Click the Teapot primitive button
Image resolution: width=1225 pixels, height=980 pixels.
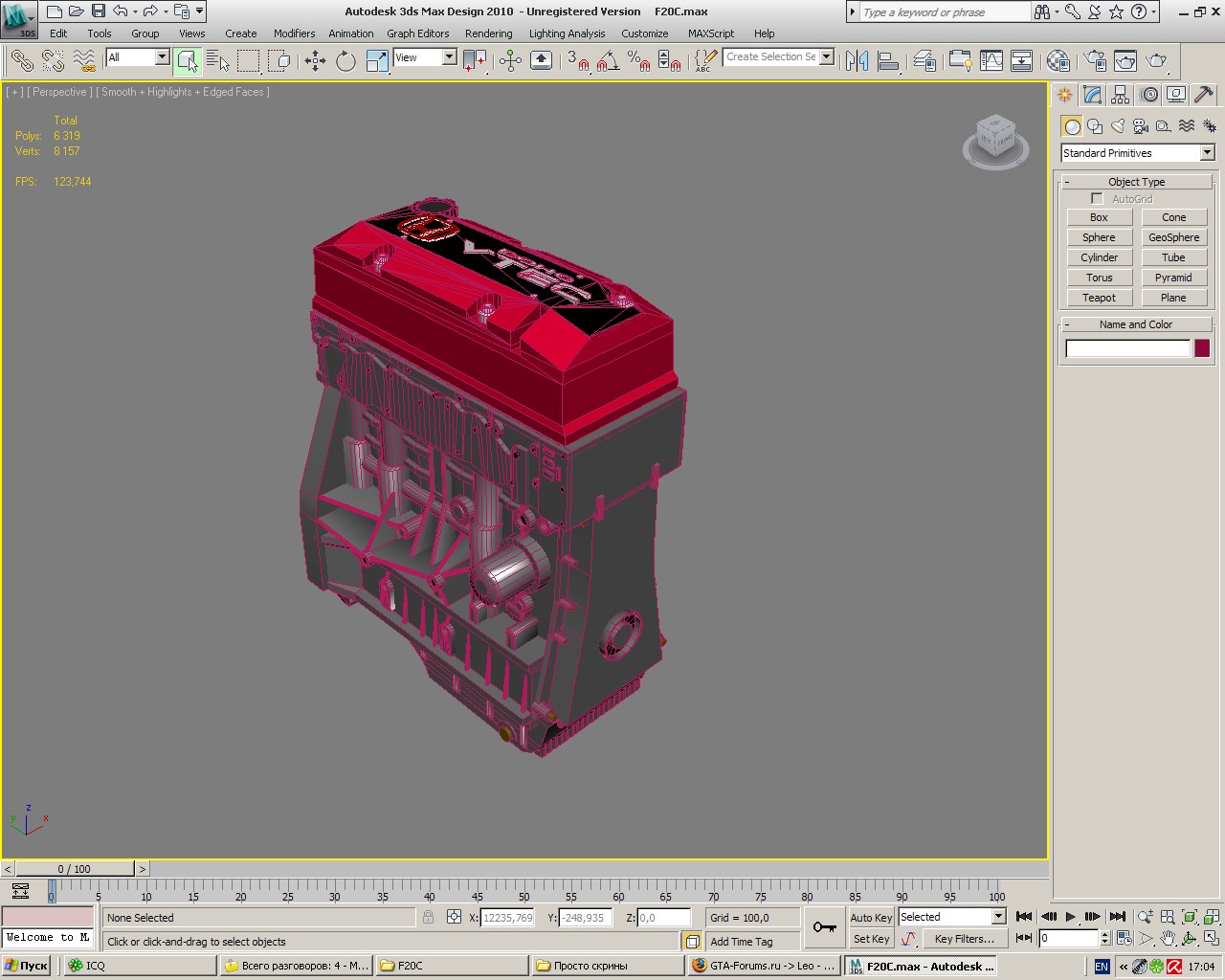pyautogui.click(x=1099, y=298)
